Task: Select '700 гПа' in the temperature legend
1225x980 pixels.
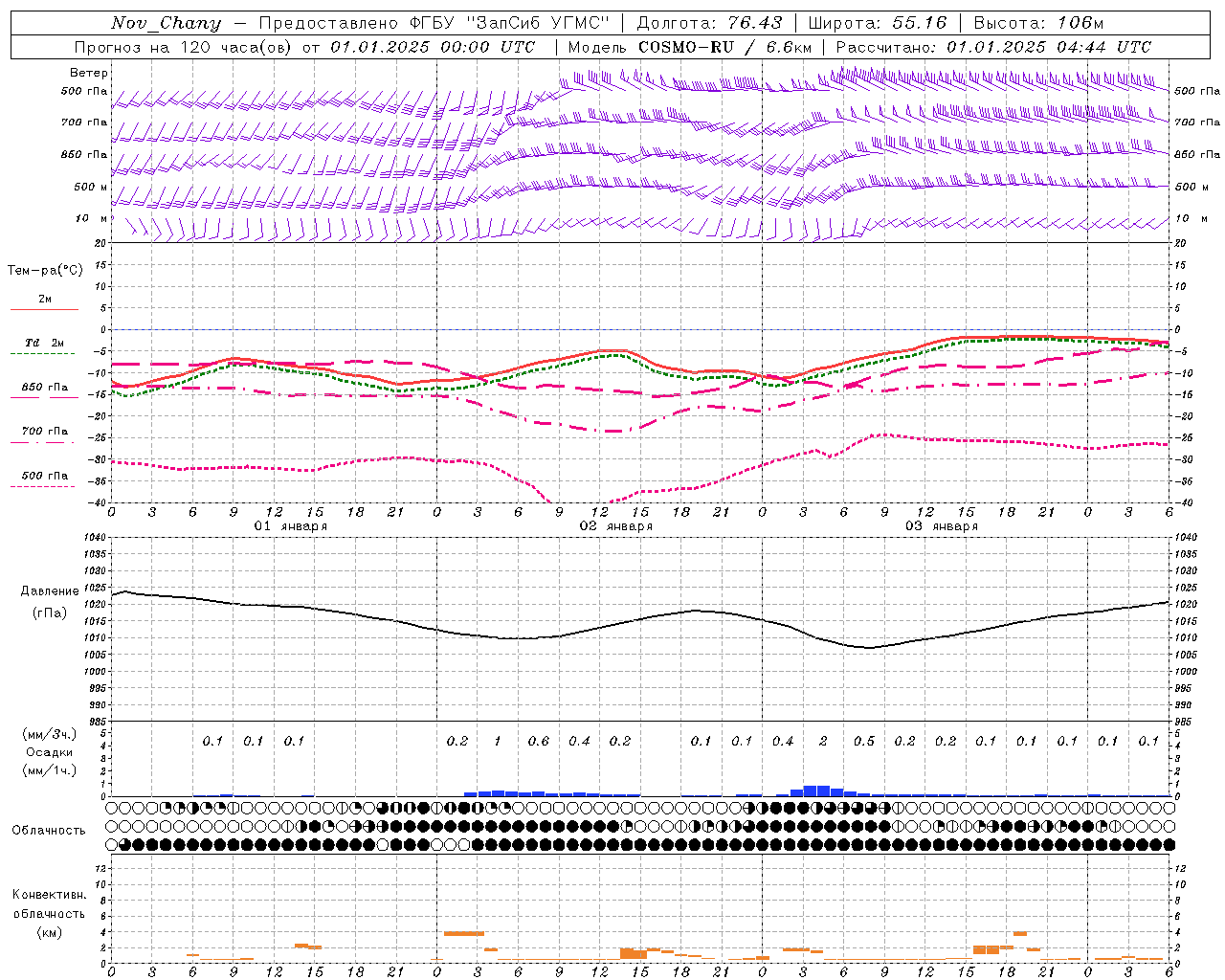Action: point(45,432)
